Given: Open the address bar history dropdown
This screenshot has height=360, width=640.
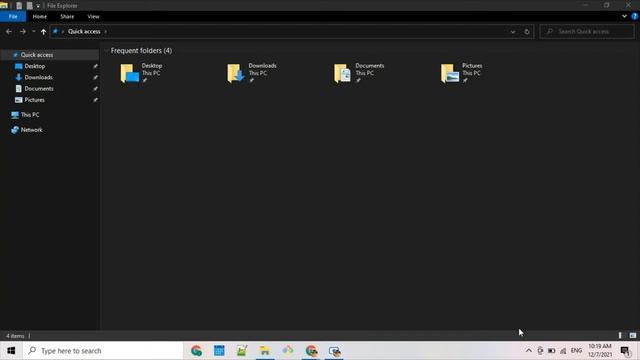Looking at the screenshot, I should pyautogui.click(x=513, y=31).
